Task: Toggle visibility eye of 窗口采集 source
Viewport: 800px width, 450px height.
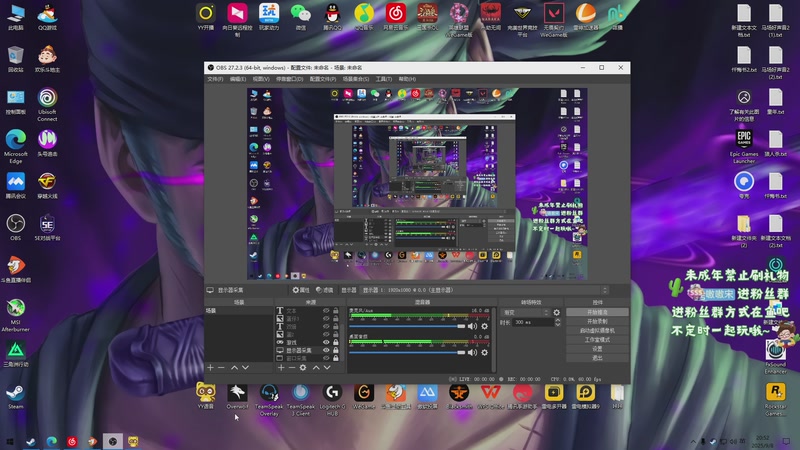Action: [326, 358]
